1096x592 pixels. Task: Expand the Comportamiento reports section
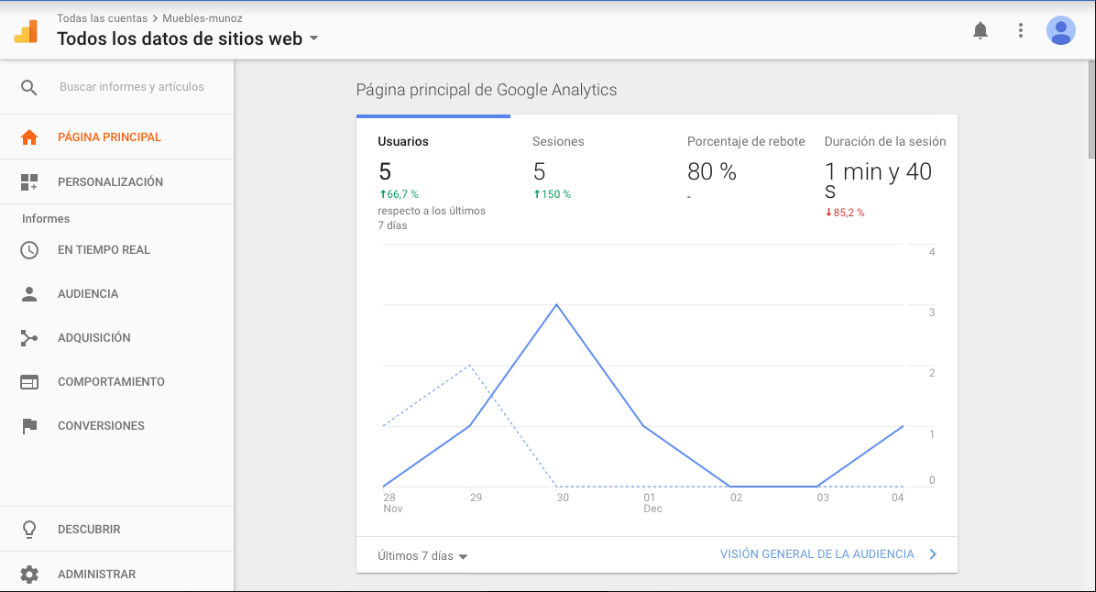(111, 382)
